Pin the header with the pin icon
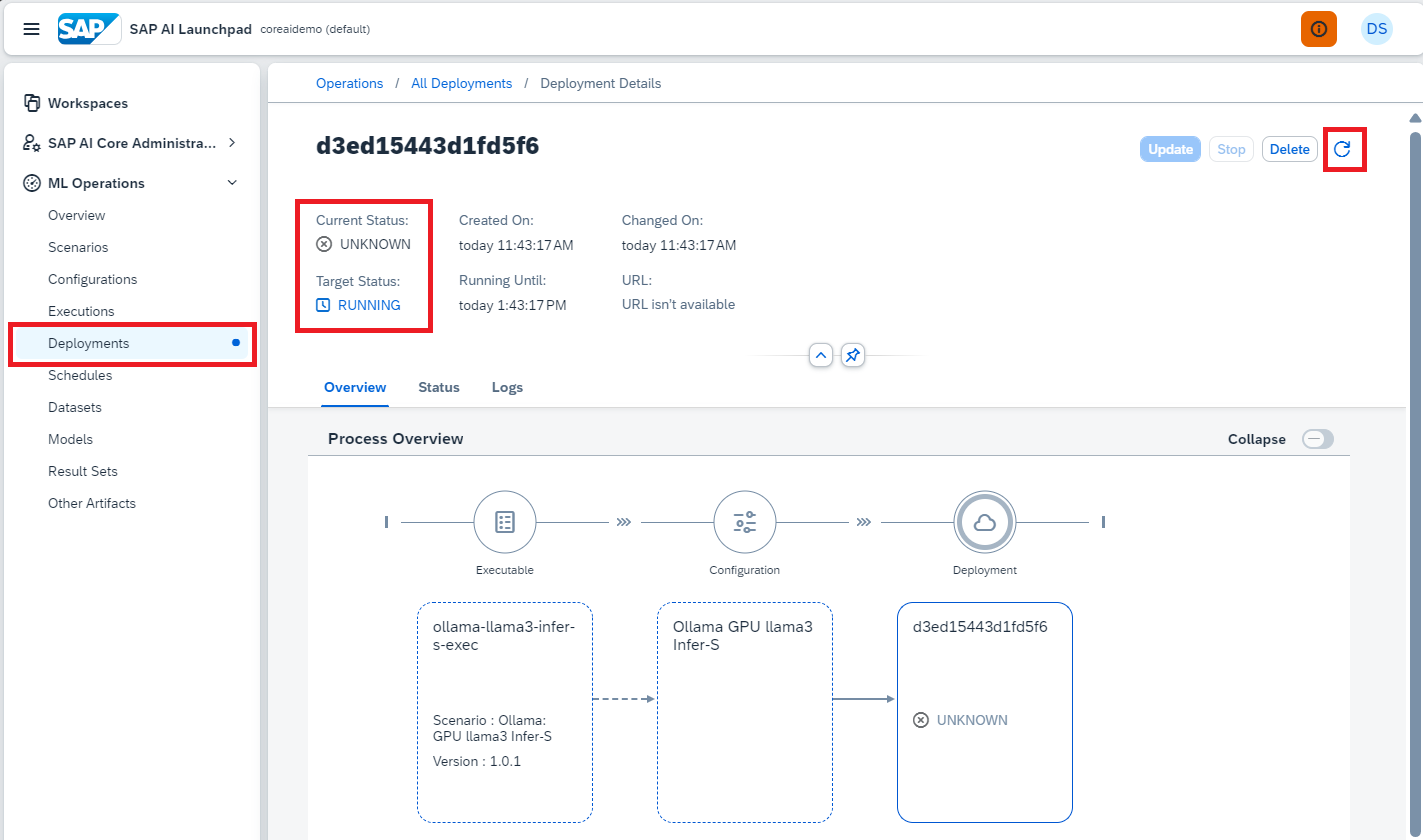 (x=852, y=355)
